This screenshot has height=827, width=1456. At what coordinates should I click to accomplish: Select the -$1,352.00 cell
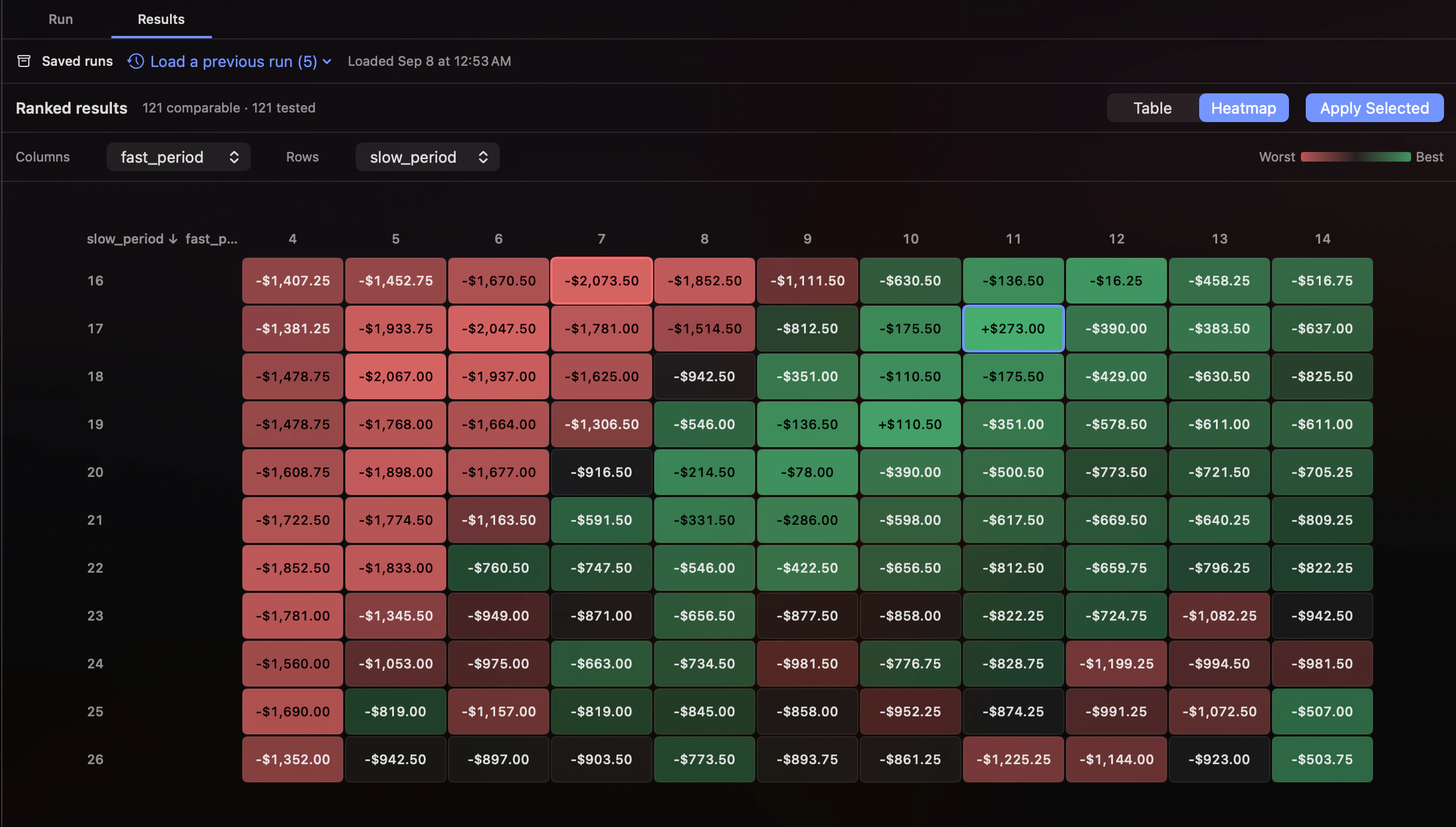click(x=292, y=759)
